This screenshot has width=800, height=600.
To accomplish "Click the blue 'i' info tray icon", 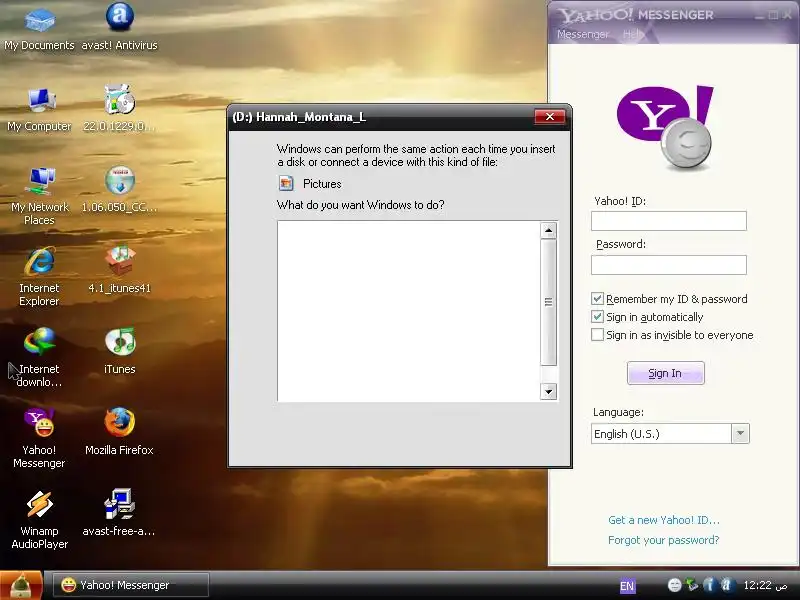I will (709, 585).
